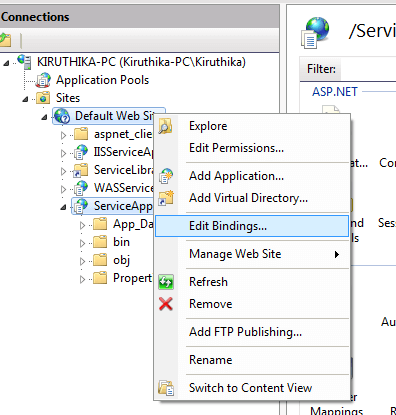Click the Filter field in features pane
Image resolution: width=396 pixels, height=415 pixels.
(x=368, y=69)
